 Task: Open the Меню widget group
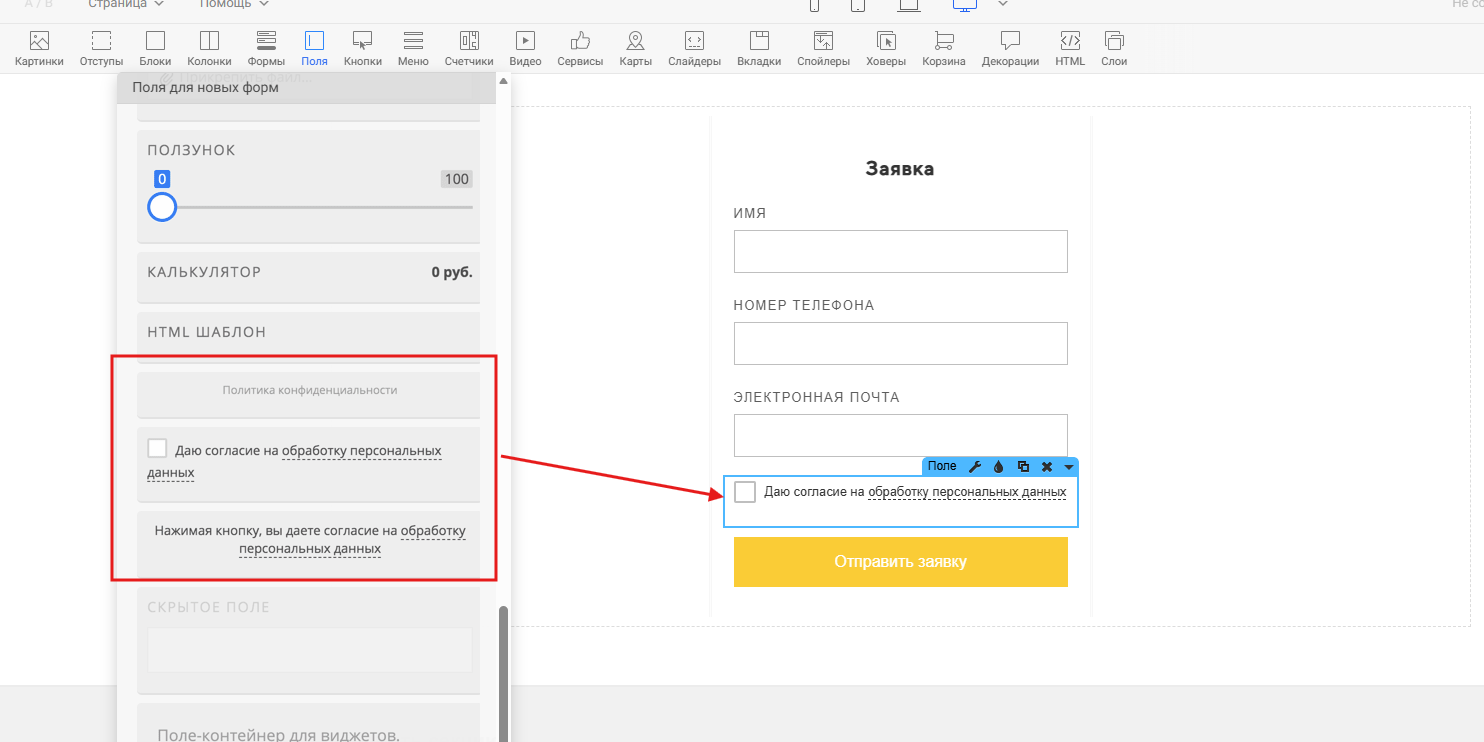[413, 49]
